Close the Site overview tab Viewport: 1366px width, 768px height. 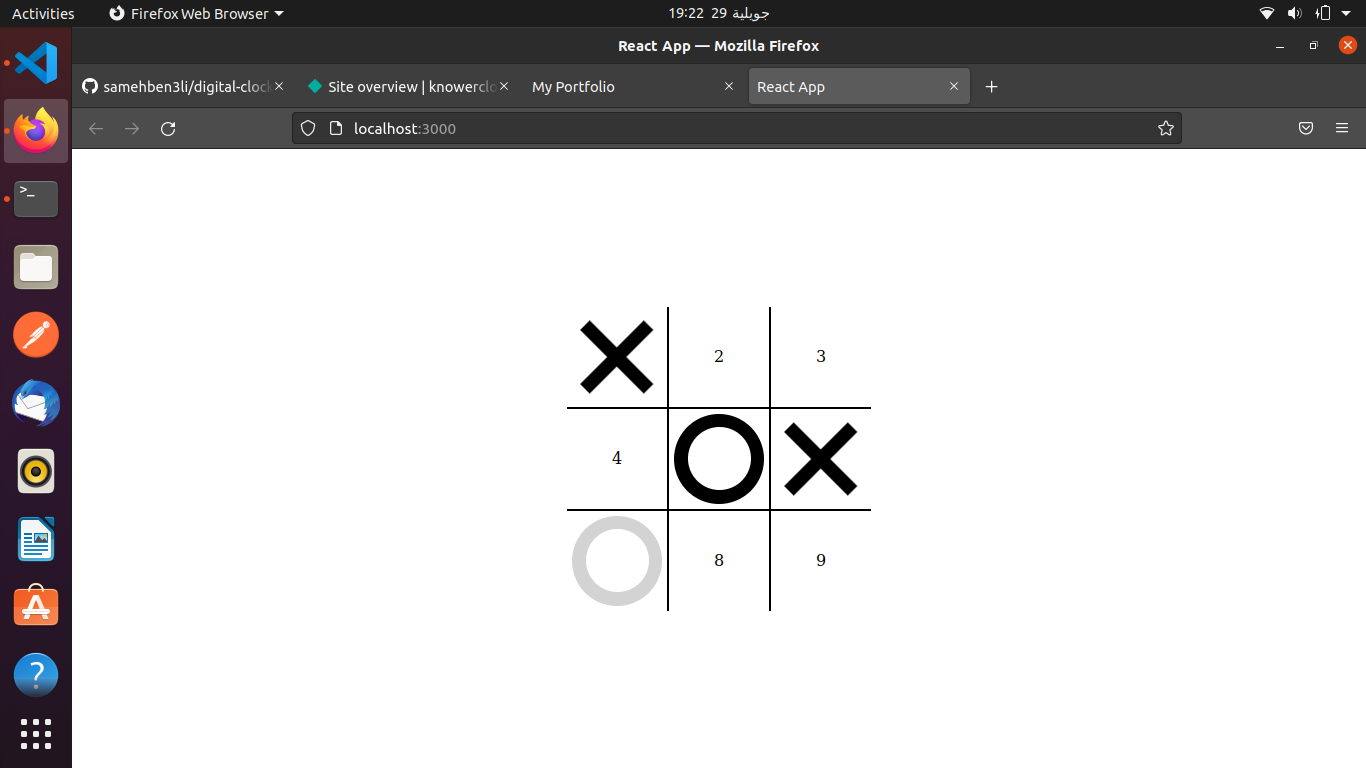[504, 87]
